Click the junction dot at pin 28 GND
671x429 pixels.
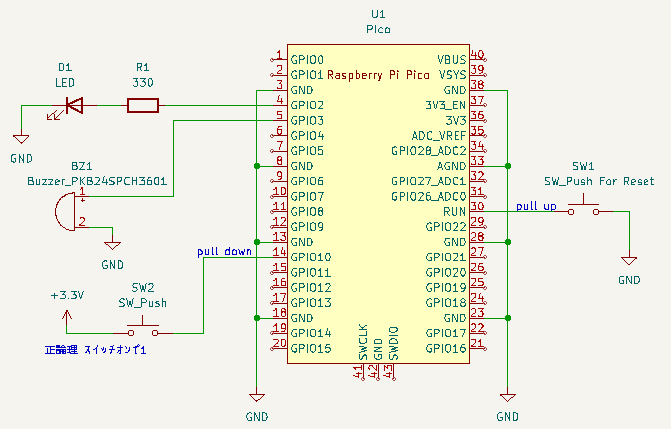[x=508, y=242]
